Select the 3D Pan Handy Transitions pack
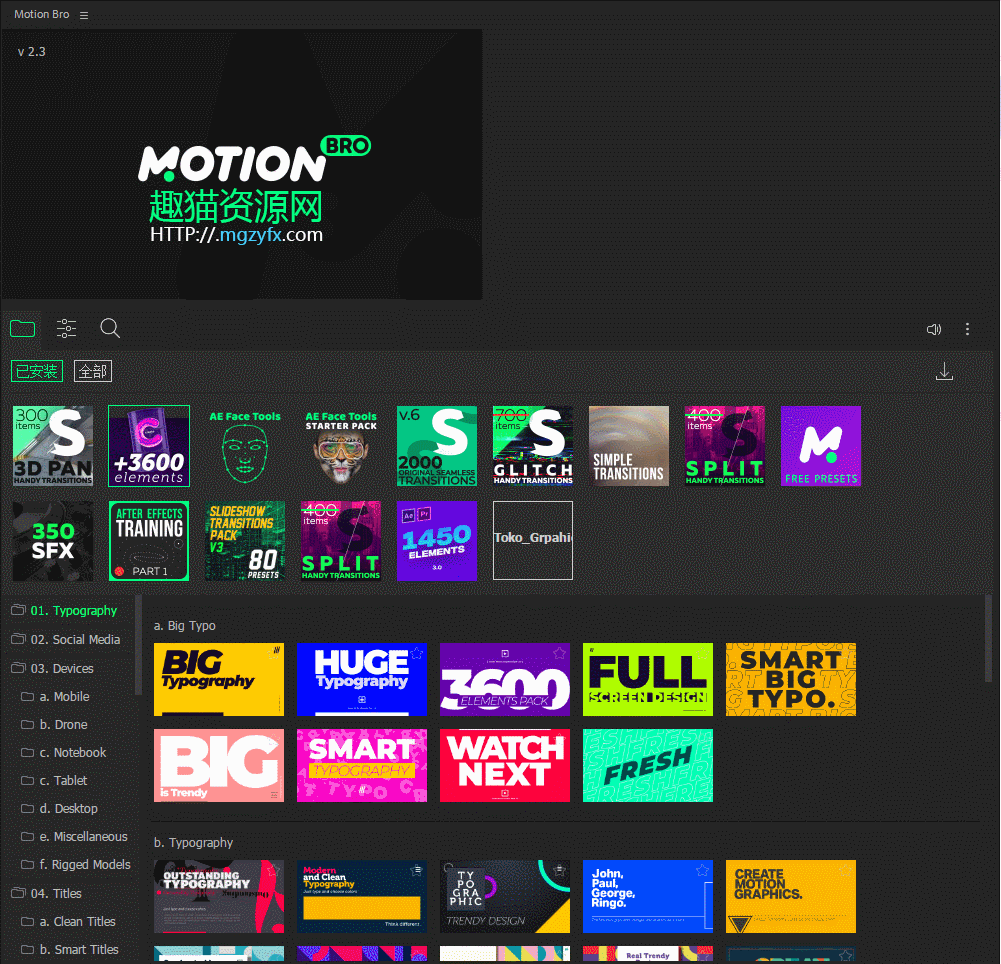 click(53, 446)
